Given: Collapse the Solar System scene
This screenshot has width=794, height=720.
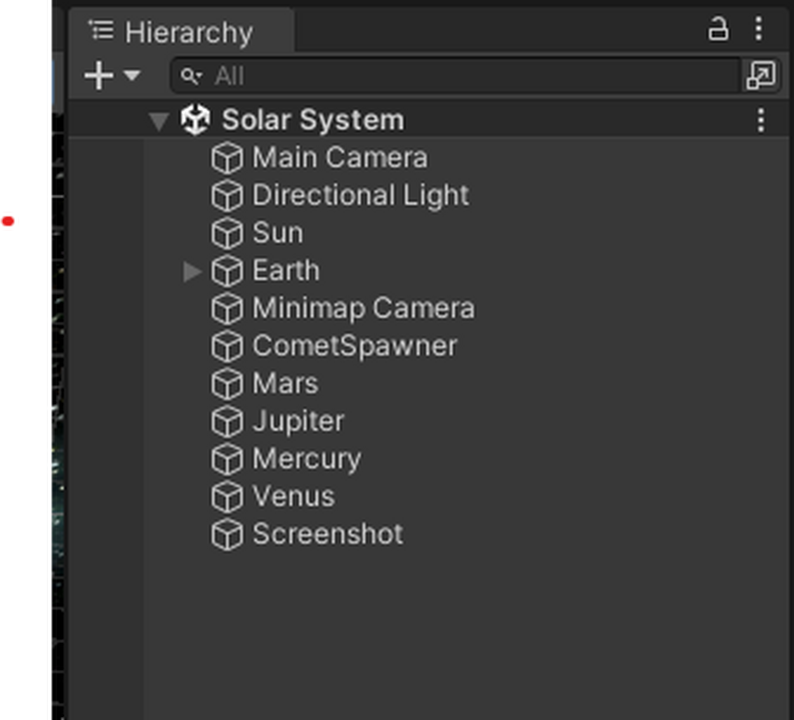Looking at the screenshot, I should click(158, 121).
